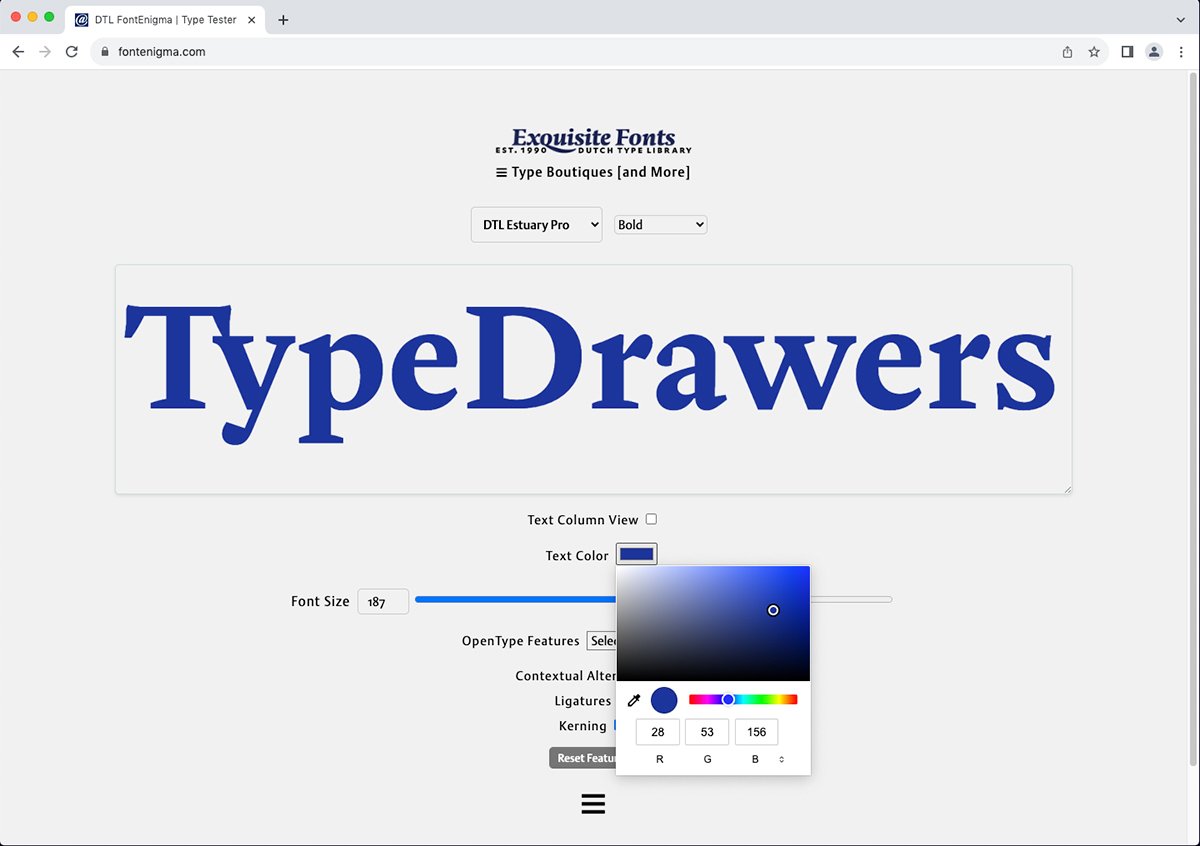Show the tab search dropdown

[1181, 20]
